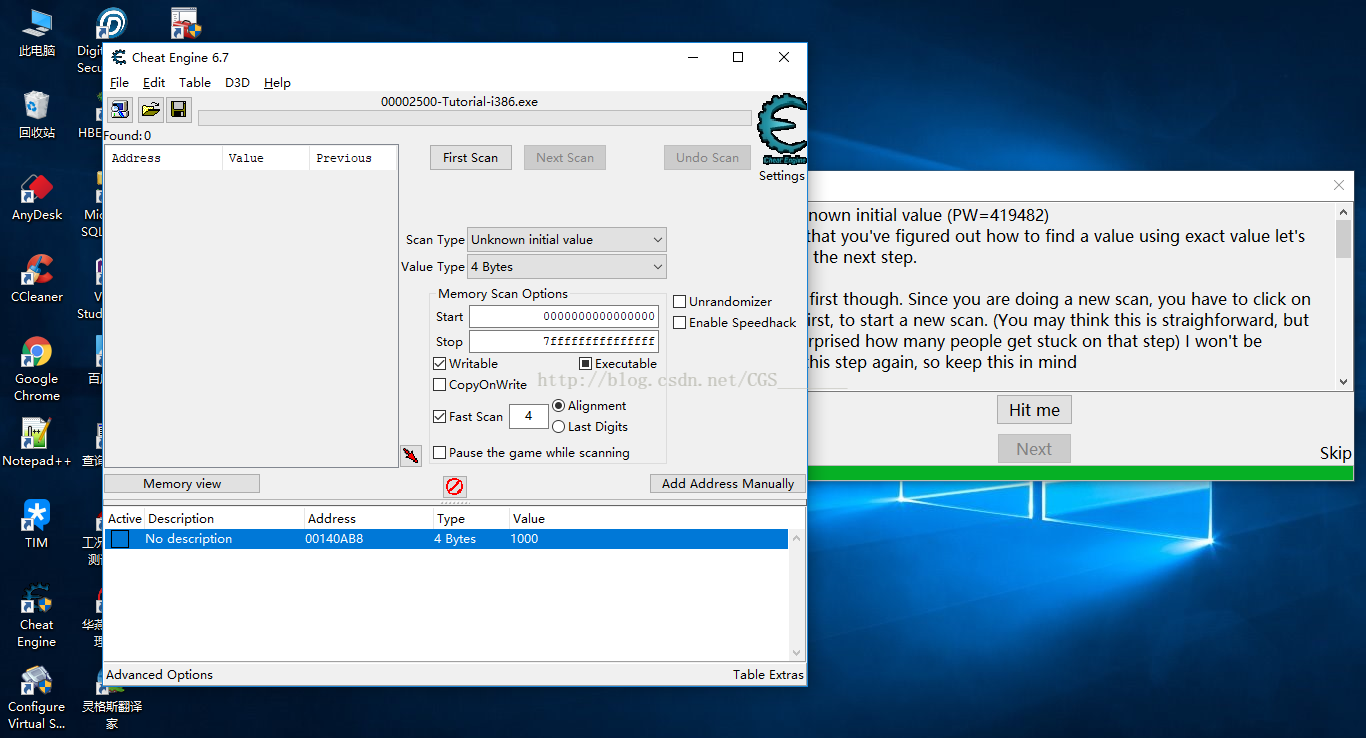The image size is (1366, 738).
Task: Open the Value Type dropdown
Action: tap(566, 267)
